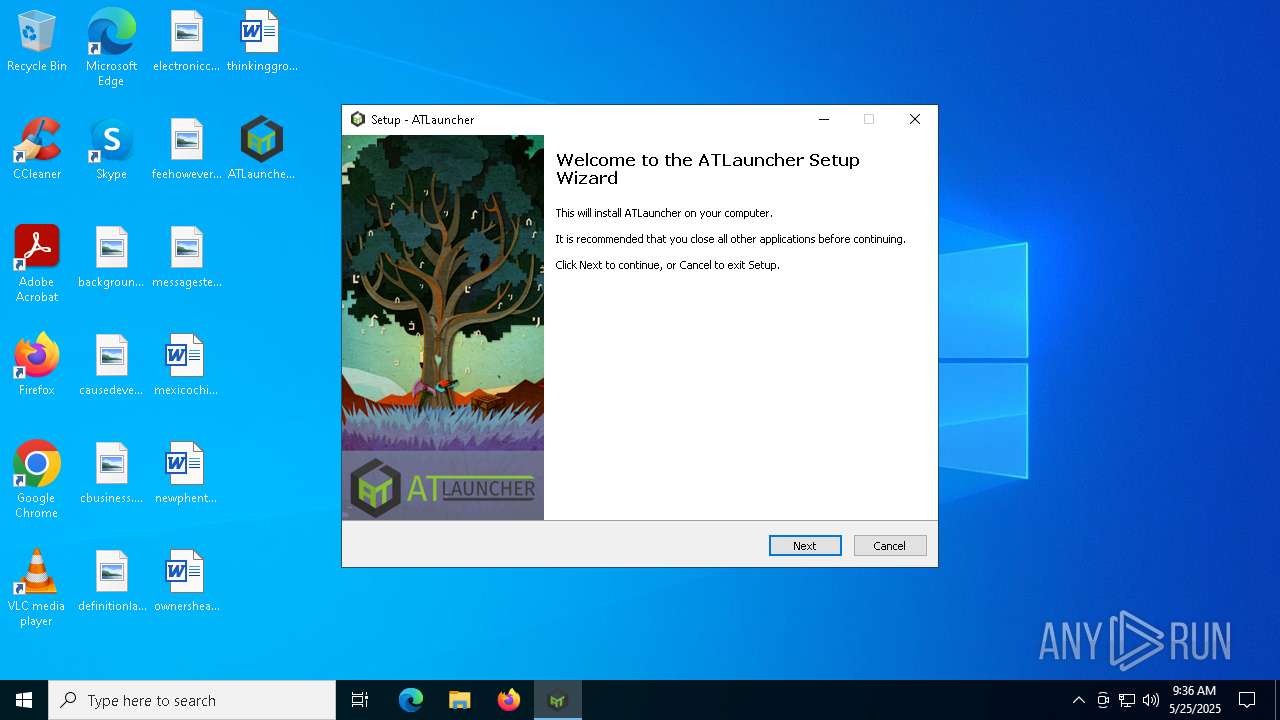
Task: Open the Action Center notifications icon
Action: [1247, 700]
